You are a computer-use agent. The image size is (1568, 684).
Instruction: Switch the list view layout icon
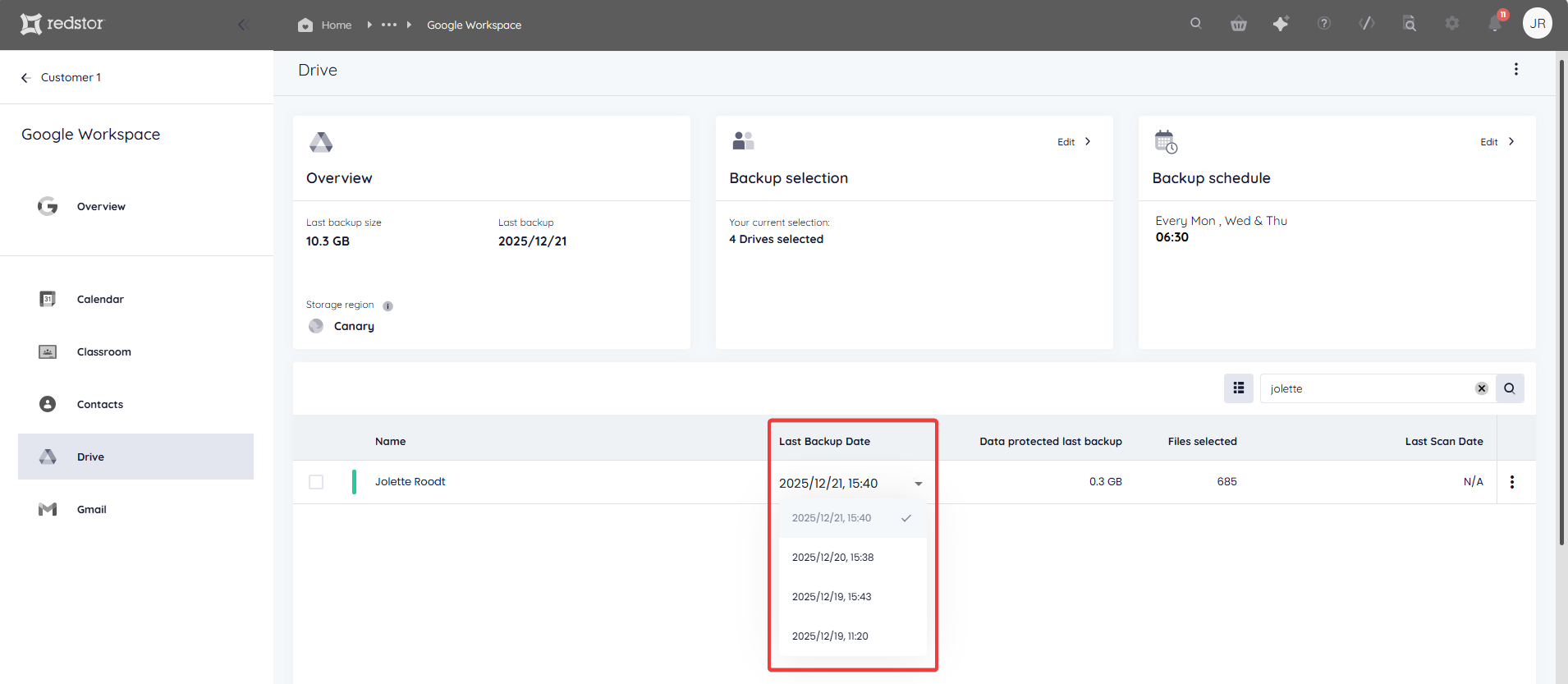click(1239, 388)
